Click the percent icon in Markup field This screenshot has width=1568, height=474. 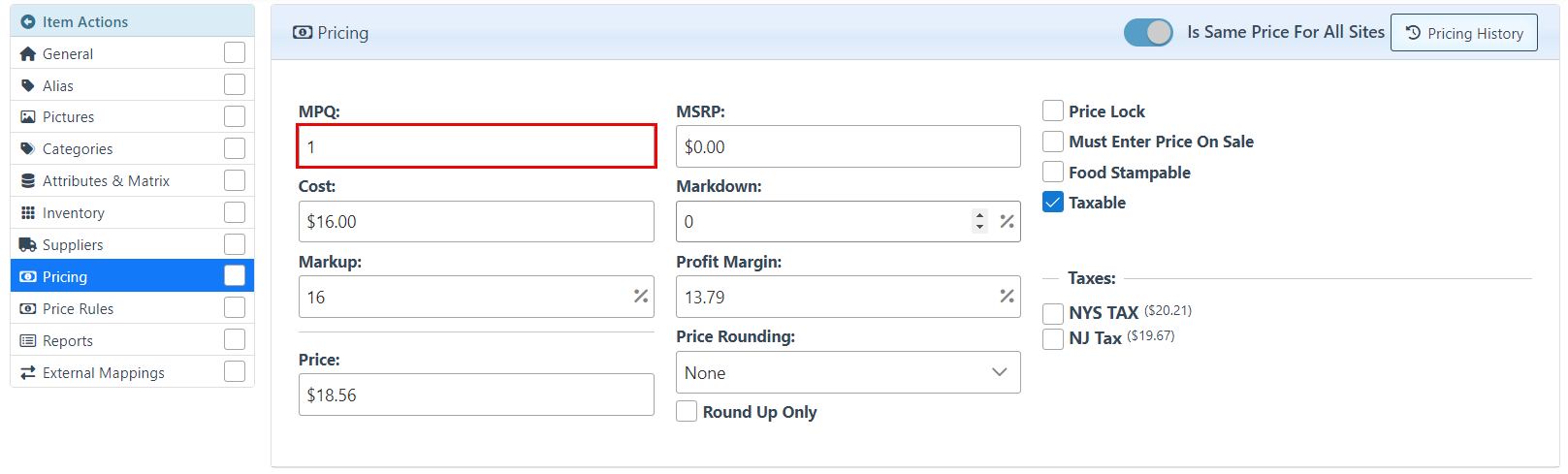click(641, 297)
